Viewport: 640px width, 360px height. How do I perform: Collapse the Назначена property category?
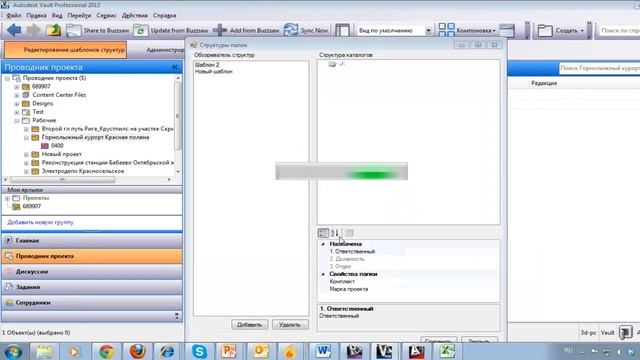[323, 244]
